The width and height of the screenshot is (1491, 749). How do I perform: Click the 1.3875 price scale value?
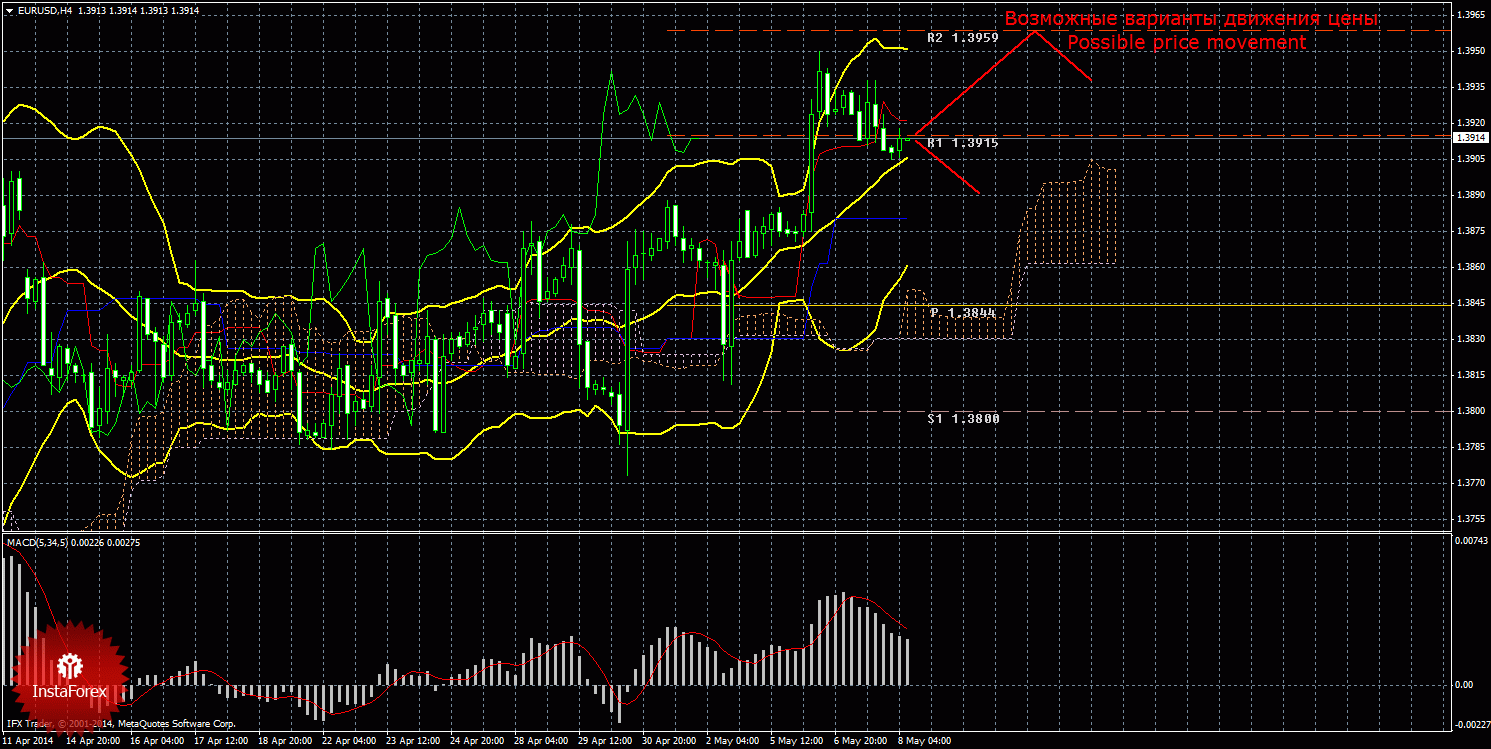pyautogui.click(x=1470, y=231)
